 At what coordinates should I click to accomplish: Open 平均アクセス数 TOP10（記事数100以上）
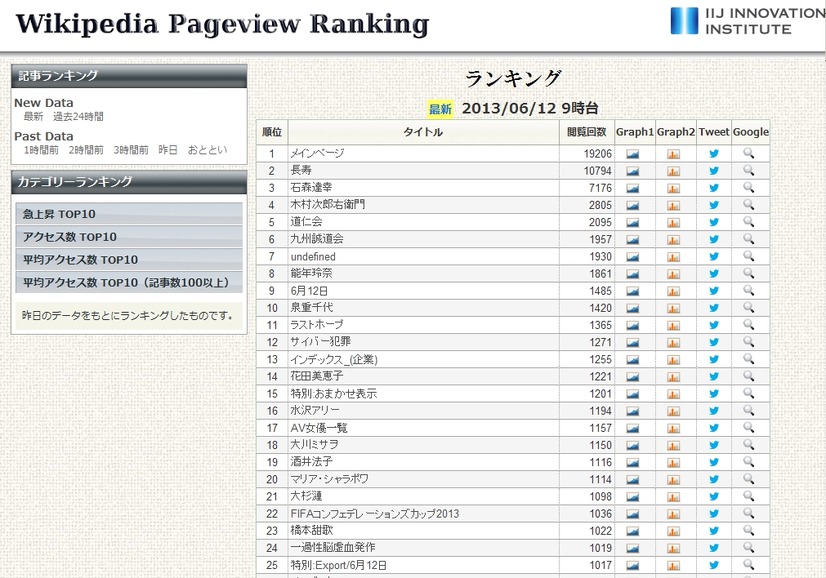point(129,282)
